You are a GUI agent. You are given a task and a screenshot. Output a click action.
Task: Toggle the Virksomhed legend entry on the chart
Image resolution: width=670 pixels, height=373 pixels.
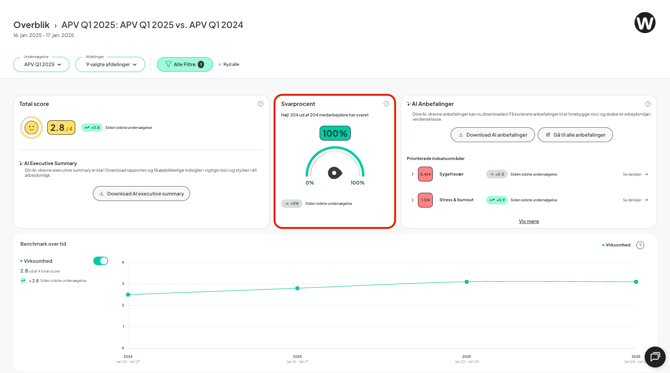(616, 245)
